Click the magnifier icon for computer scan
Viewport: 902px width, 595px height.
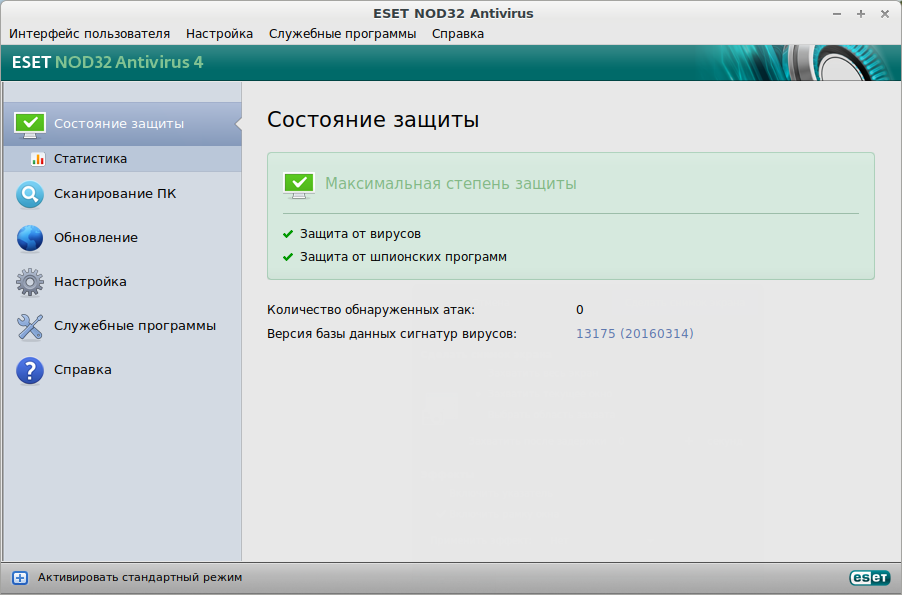click(30, 194)
